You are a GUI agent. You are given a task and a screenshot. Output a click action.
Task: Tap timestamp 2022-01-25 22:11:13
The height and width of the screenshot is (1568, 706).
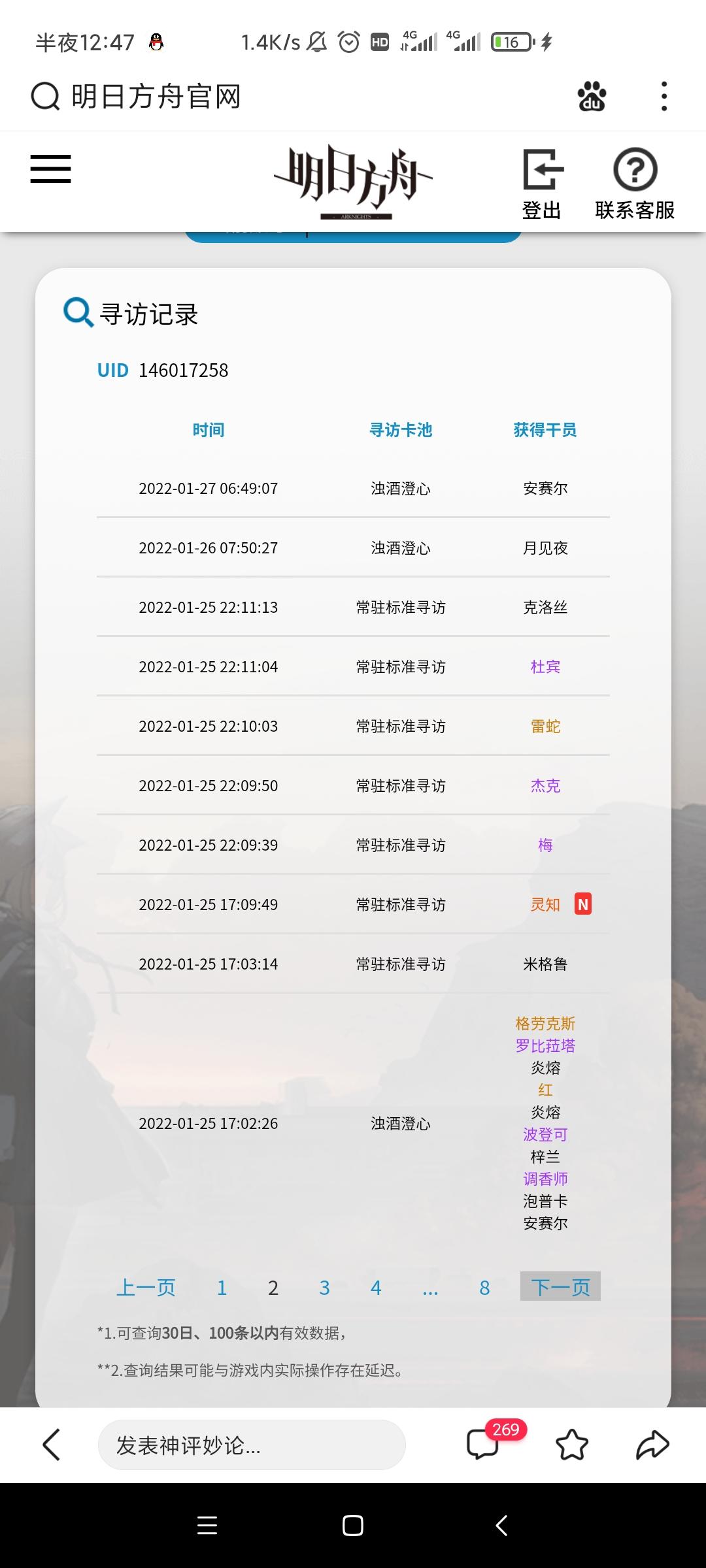pyautogui.click(x=209, y=608)
